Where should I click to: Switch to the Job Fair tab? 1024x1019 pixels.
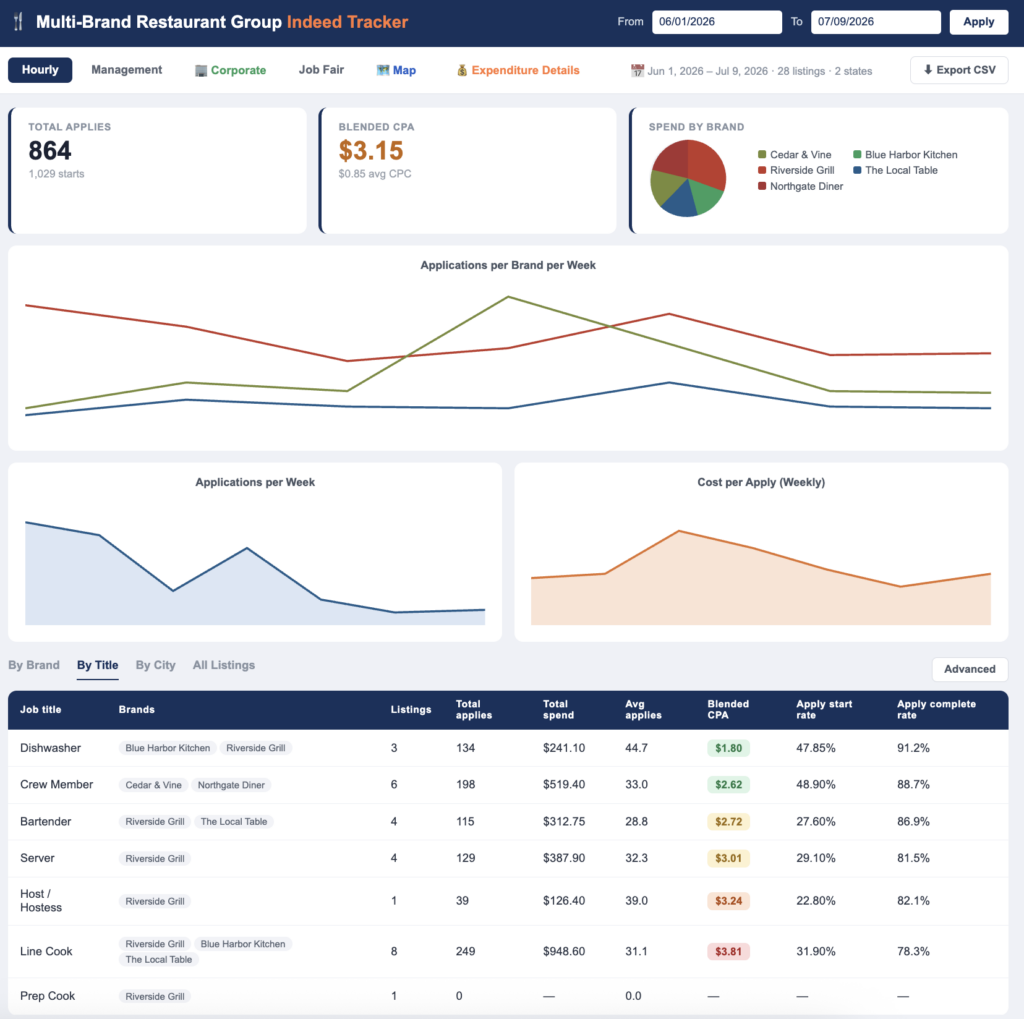(x=321, y=70)
